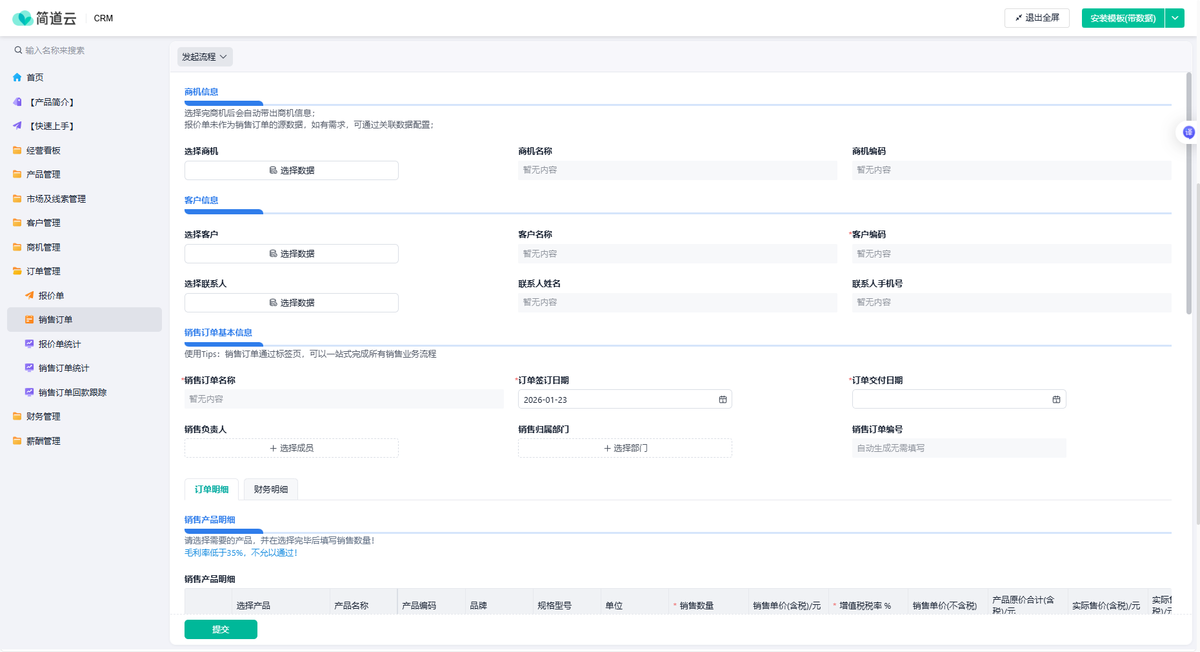Image resolution: width=1200 pixels, height=652 pixels.
Task: Click the green 提交 button
Action: click(x=220, y=630)
